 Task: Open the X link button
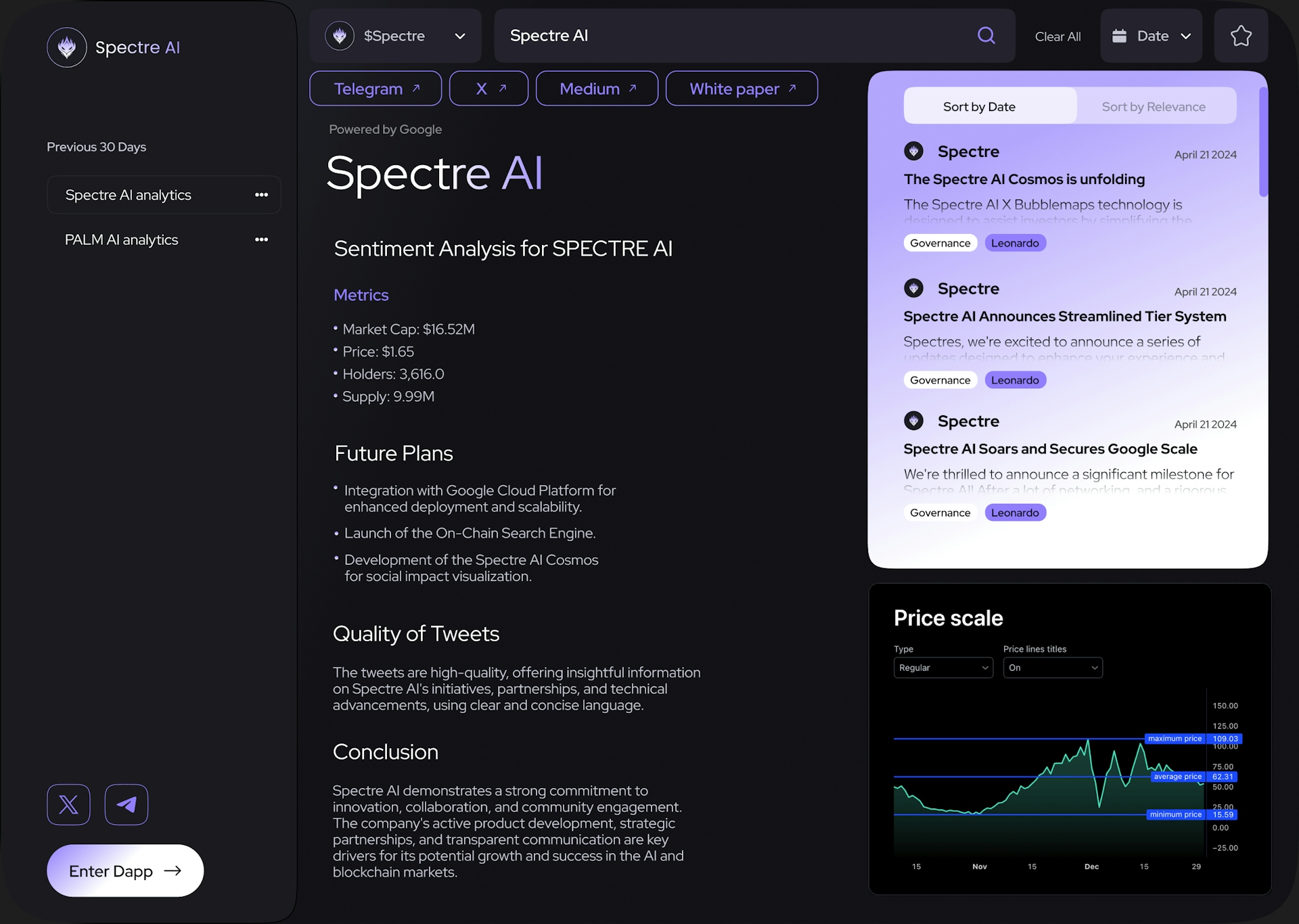(488, 88)
